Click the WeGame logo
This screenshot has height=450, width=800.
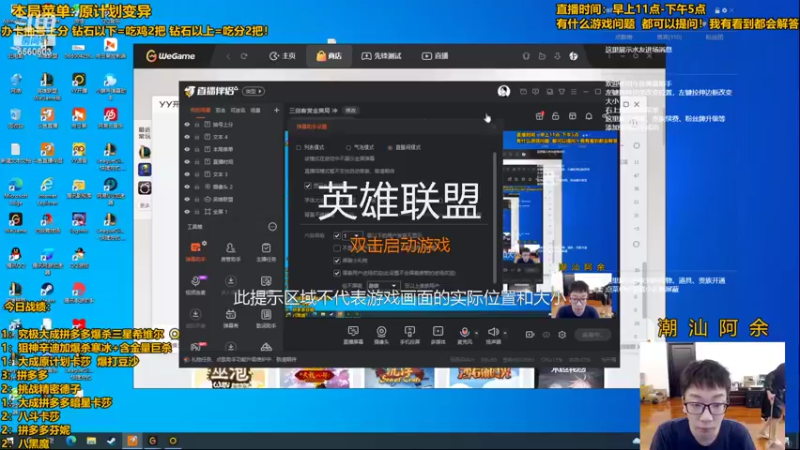(170, 56)
